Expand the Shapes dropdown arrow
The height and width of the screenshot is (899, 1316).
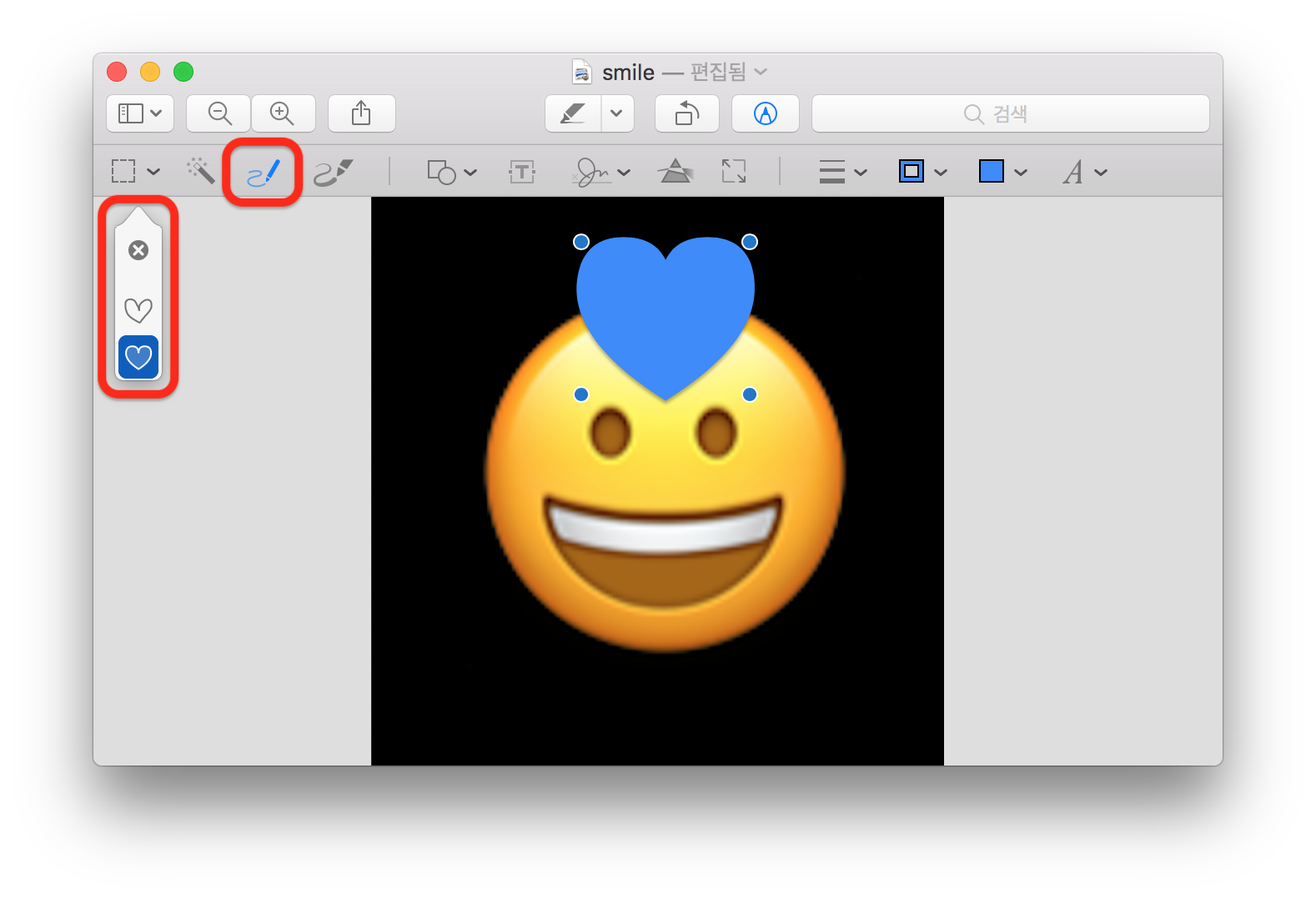(470, 173)
